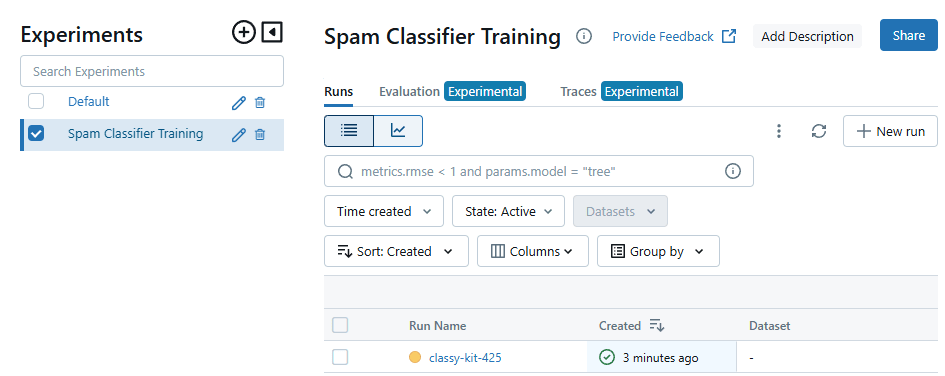The width and height of the screenshot is (945, 376).
Task: Select the classy-kit-425 run checkbox
Action: pyautogui.click(x=340, y=357)
